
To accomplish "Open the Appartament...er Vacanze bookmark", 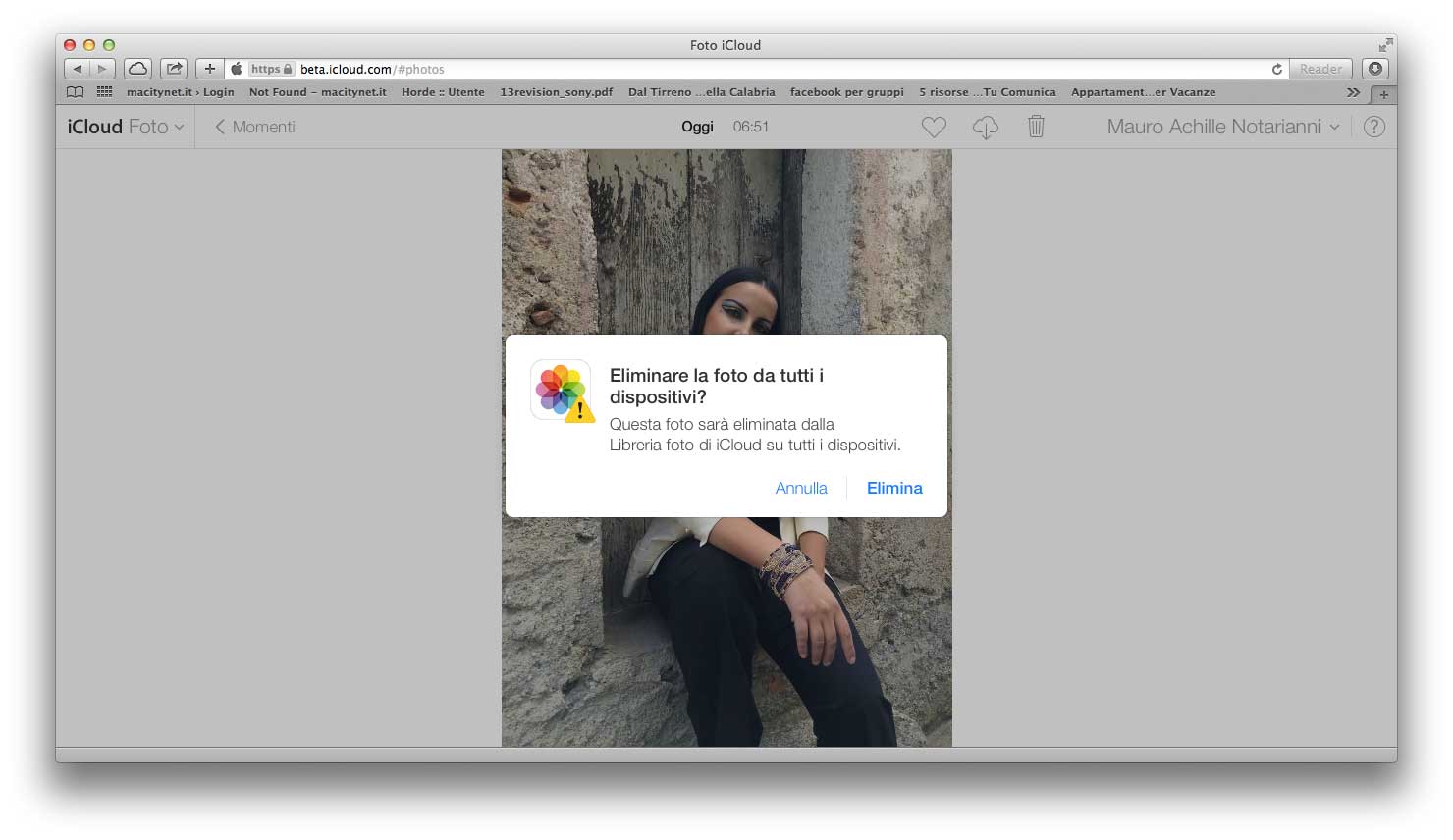I will point(1144,92).
